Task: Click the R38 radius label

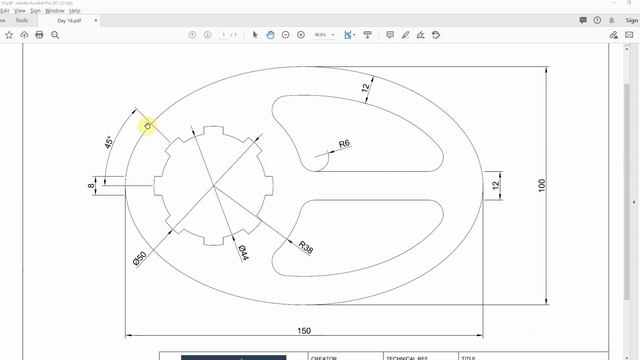Action: coord(306,247)
